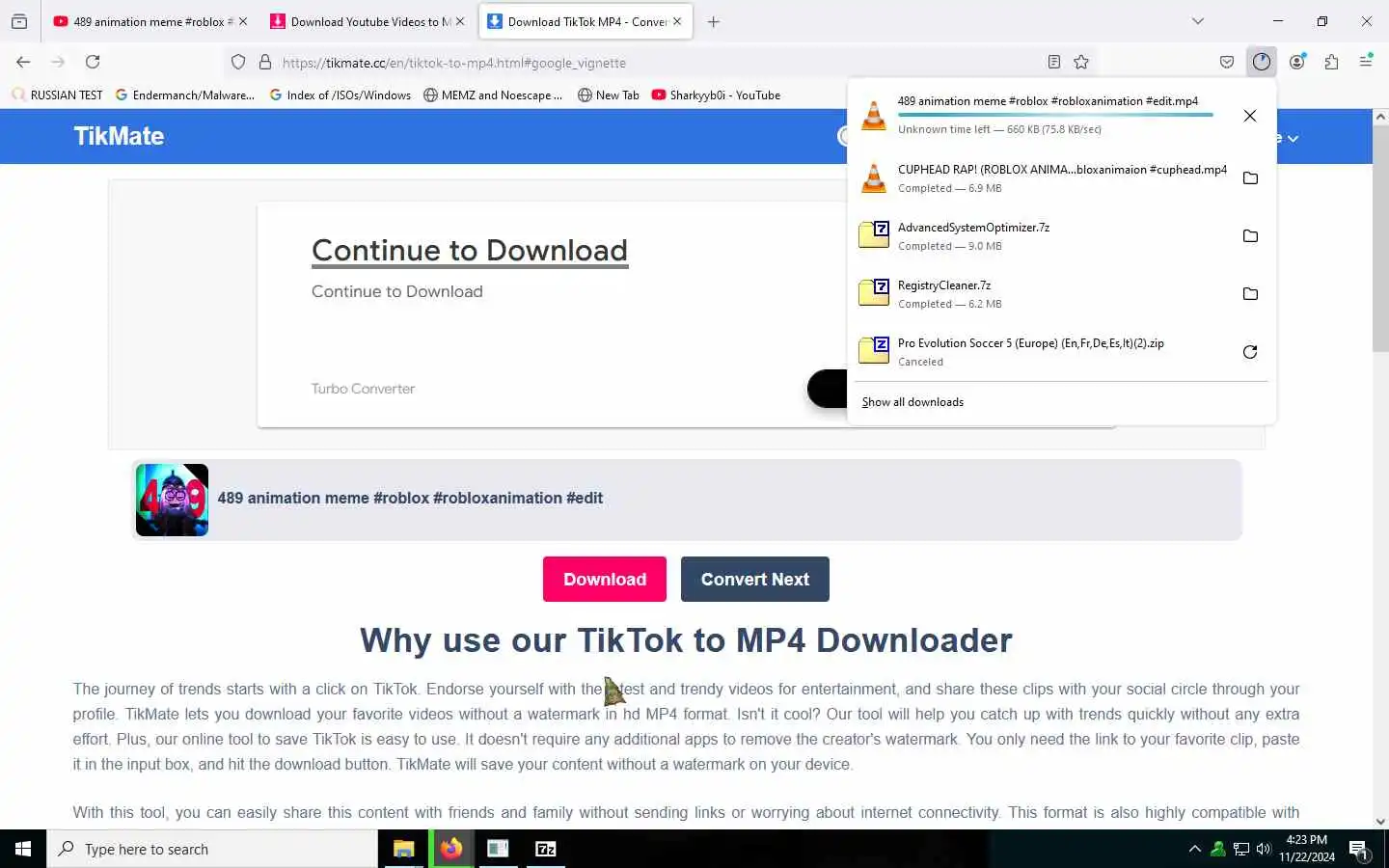Click the pink Download button
Image resolution: width=1389 pixels, height=868 pixels.
point(605,579)
